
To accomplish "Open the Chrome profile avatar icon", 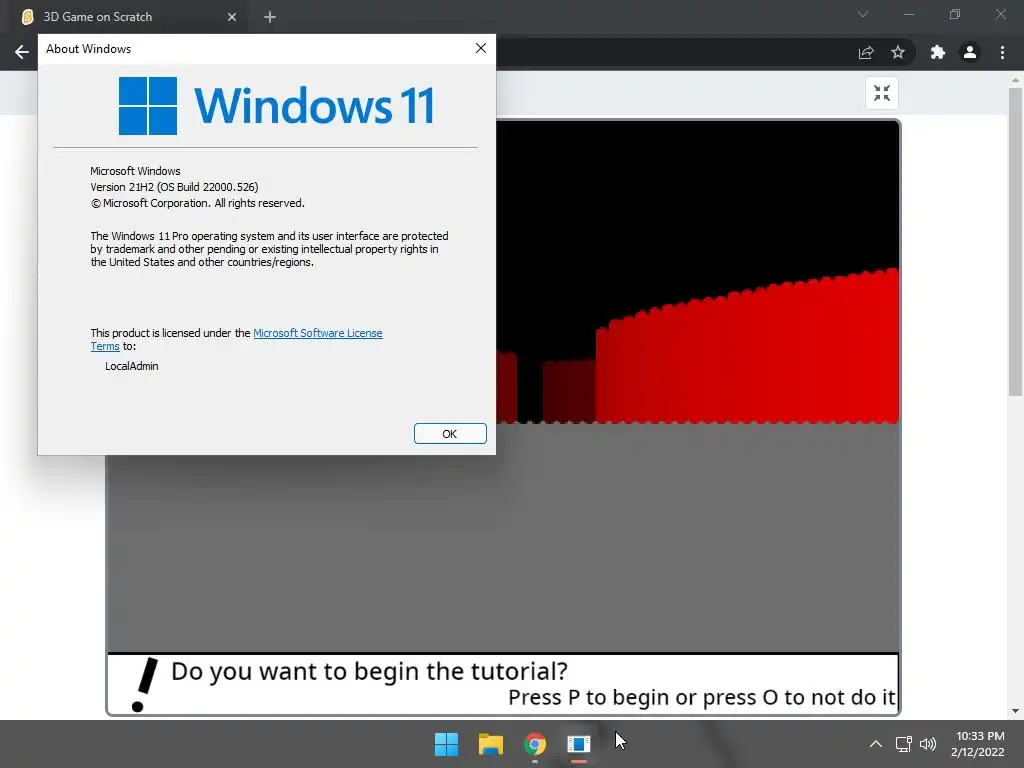I will click(x=970, y=52).
